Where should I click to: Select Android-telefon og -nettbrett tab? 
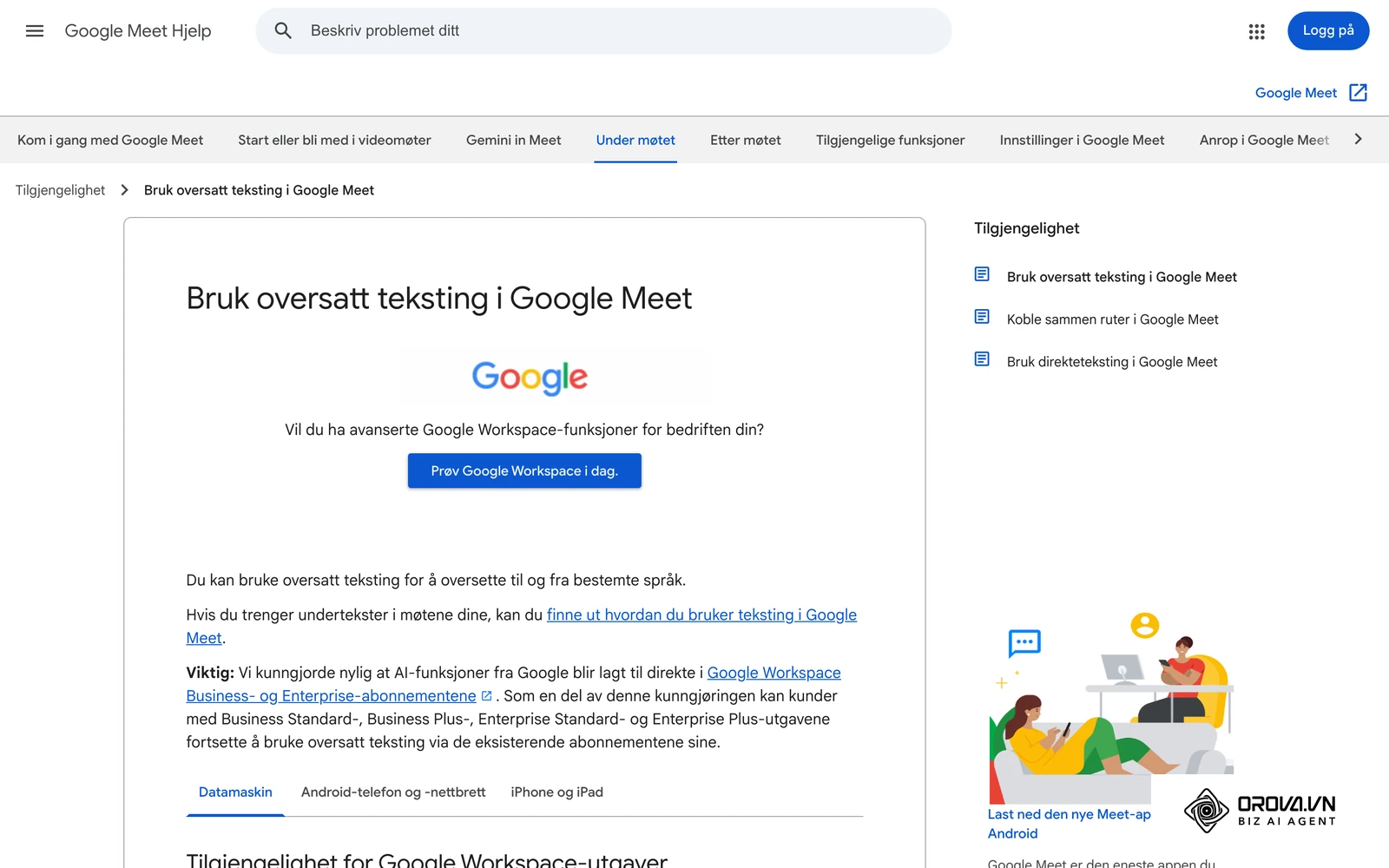[393, 792]
